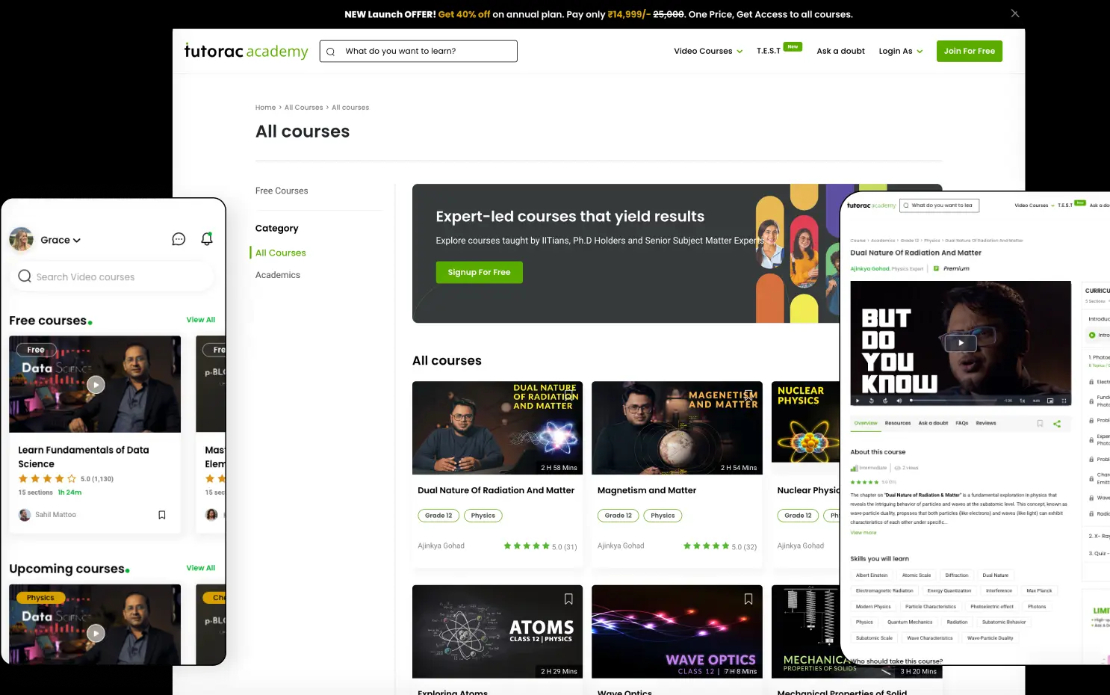Click the tutorac academy logo in main page

[246, 51]
